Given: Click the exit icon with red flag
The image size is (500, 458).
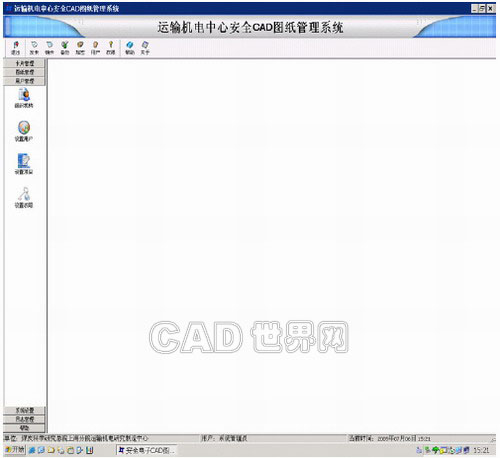Looking at the screenshot, I should (x=16, y=48).
